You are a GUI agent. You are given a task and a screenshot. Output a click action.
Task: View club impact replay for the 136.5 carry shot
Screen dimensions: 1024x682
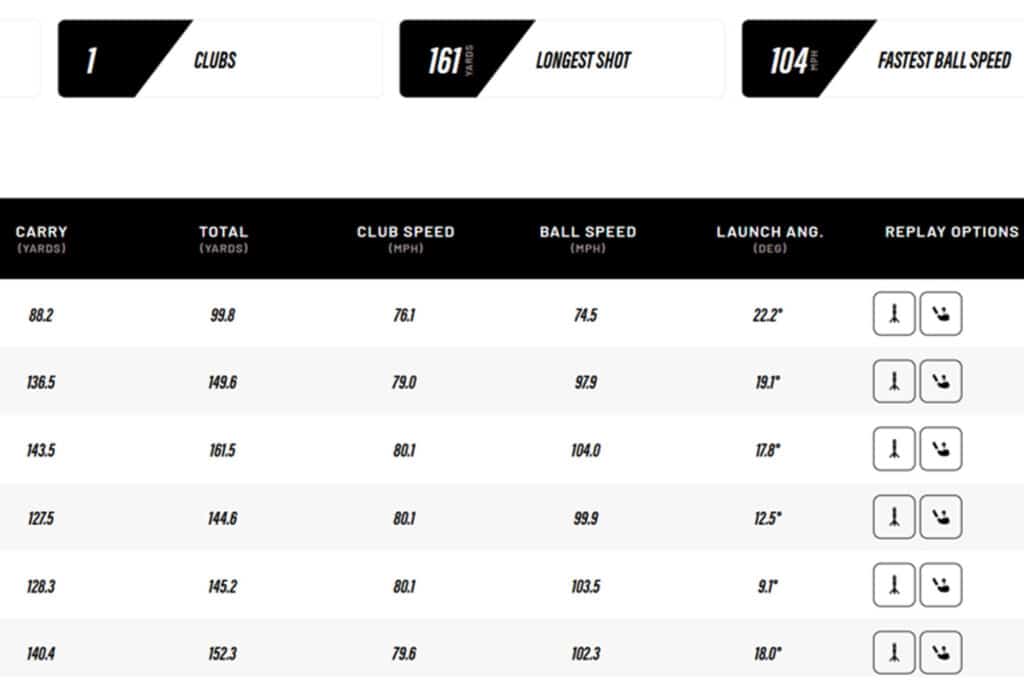(x=941, y=382)
